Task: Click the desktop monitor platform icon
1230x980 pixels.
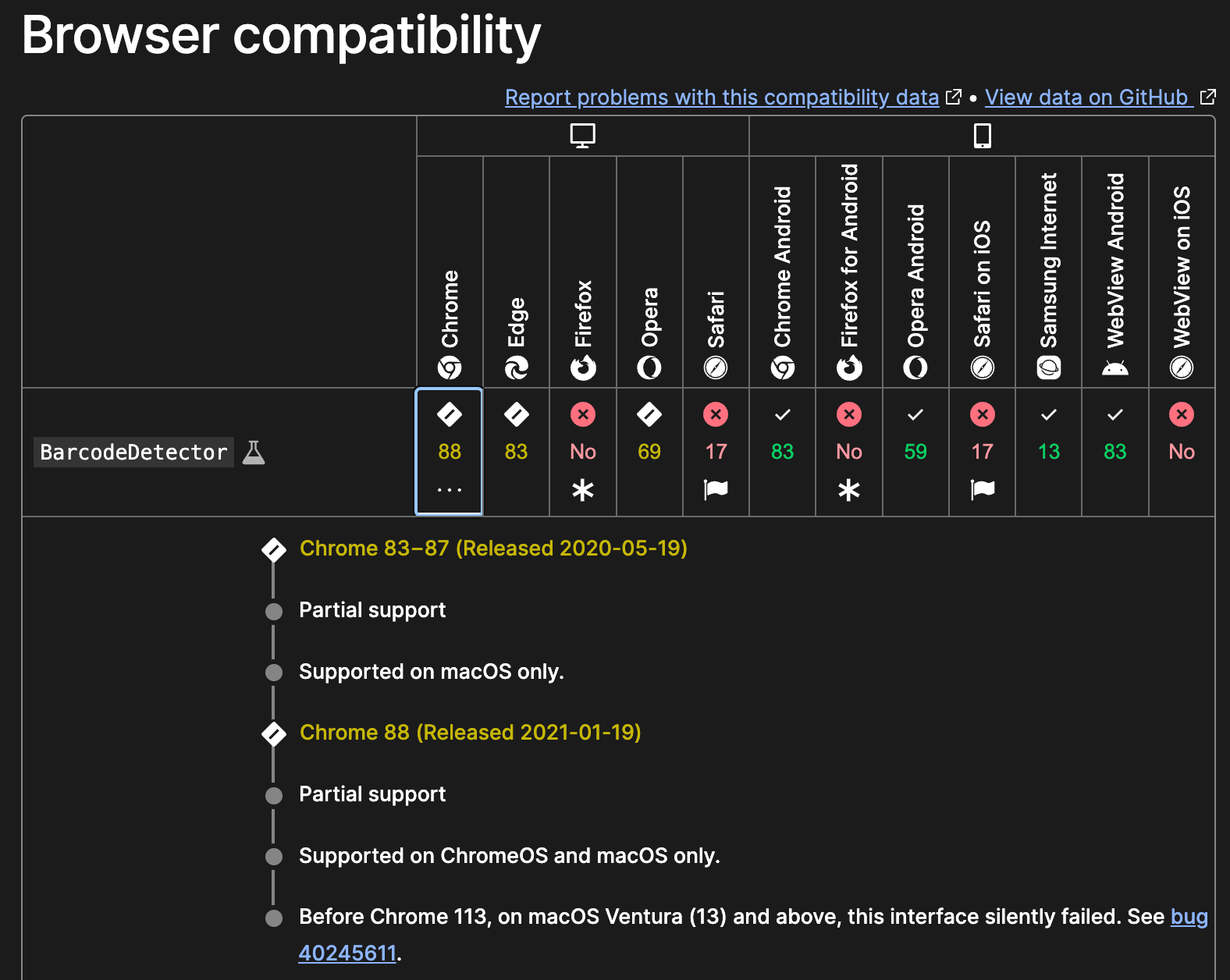Action: pos(583,136)
